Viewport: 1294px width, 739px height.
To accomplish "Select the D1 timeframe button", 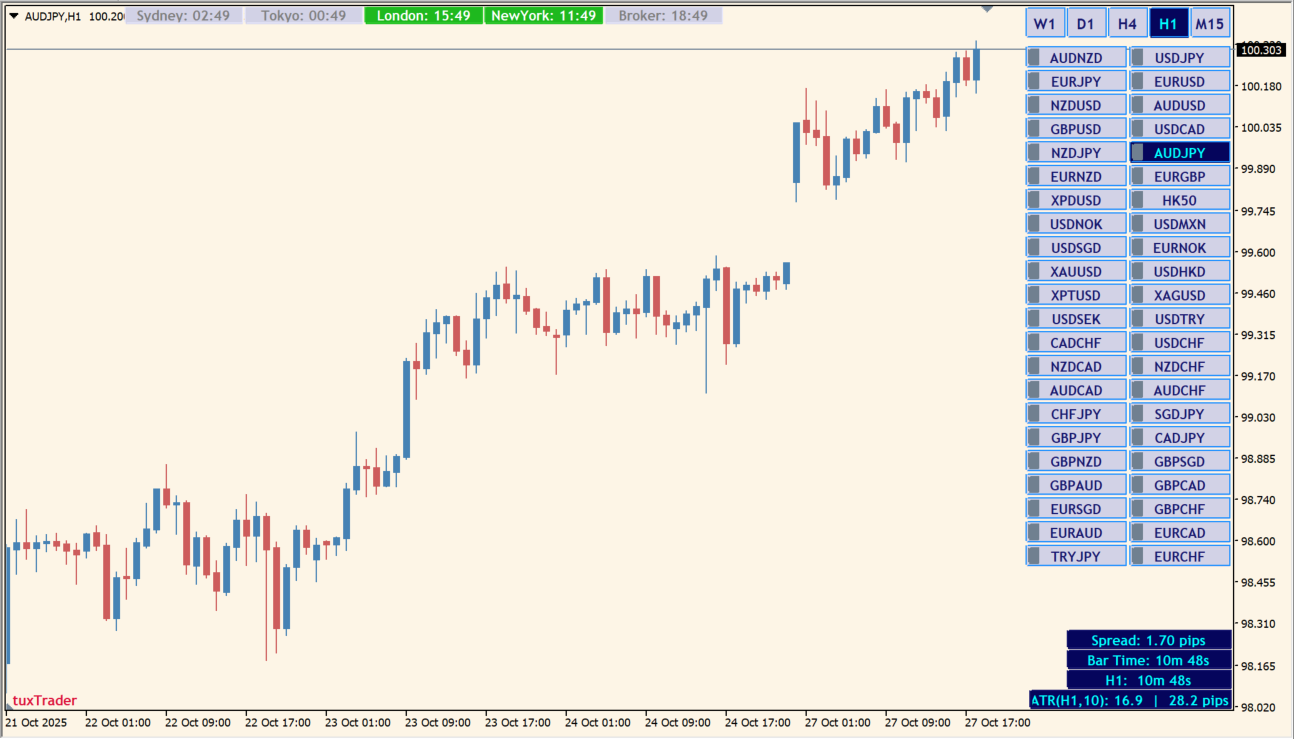I will click(x=1085, y=24).
